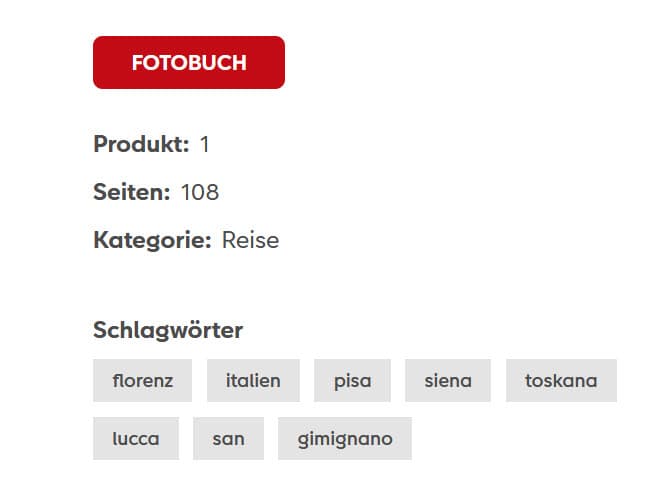Filter by the Florence (florenz) keyword
The image size is (666, 487).
tap(143, 381)
